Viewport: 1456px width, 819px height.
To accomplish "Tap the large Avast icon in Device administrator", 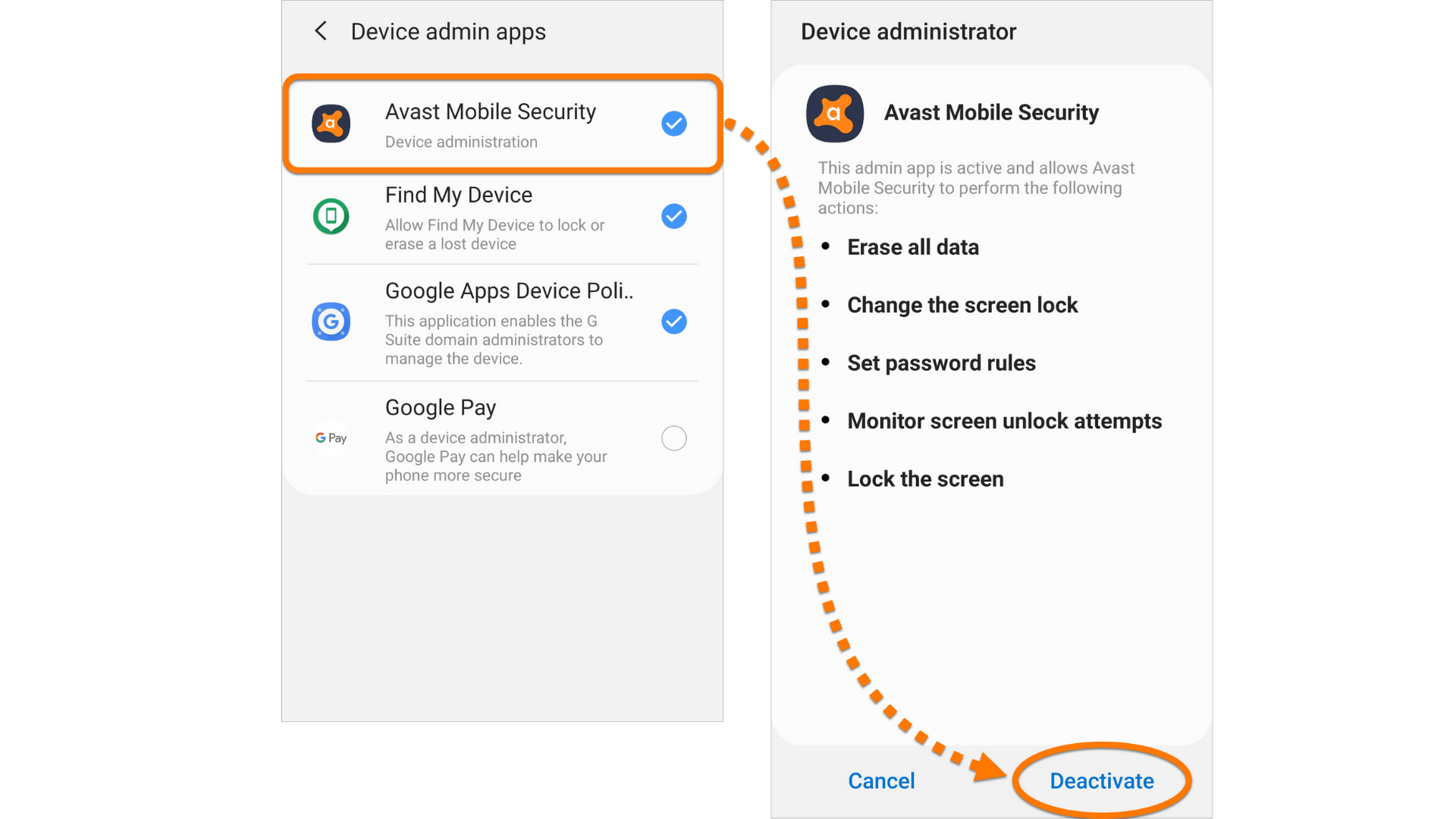I will pos(835,114).
